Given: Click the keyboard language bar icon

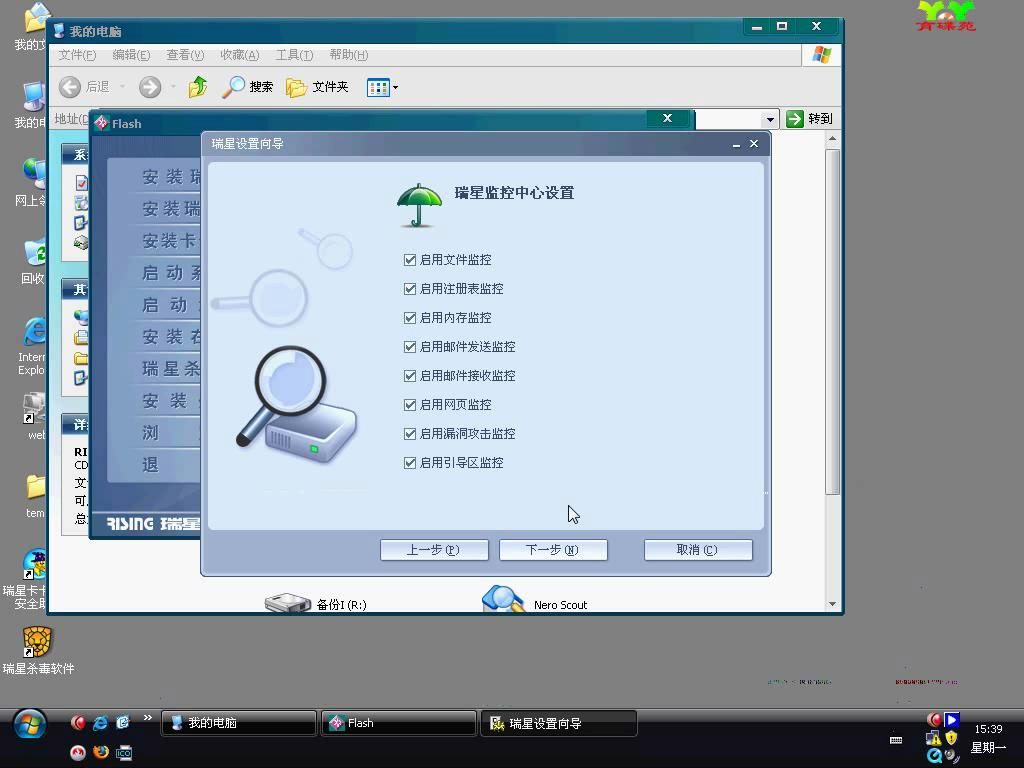Looking at the screenshot, I should tap(896, 740).
